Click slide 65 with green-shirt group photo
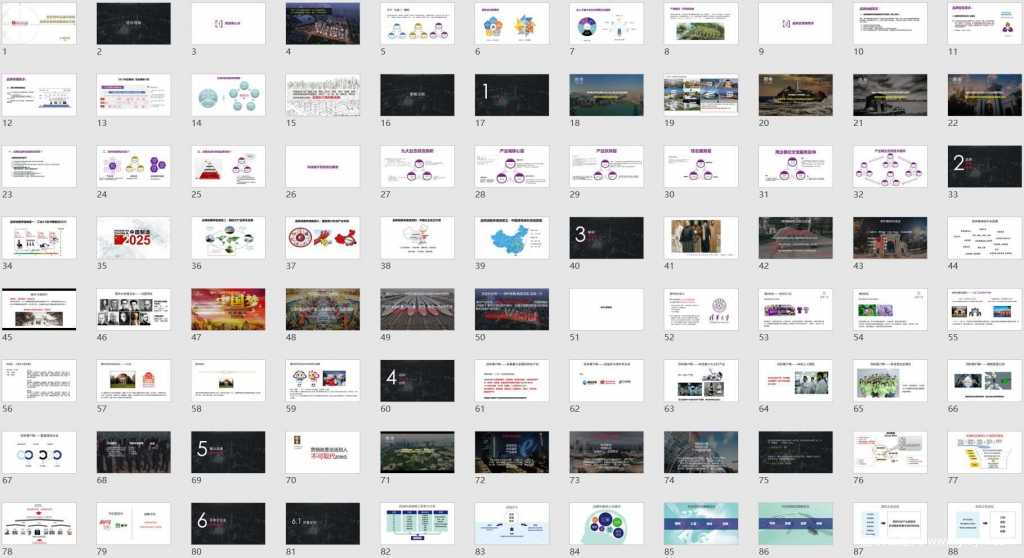The image size is (1024, 558). coord(891,381)
